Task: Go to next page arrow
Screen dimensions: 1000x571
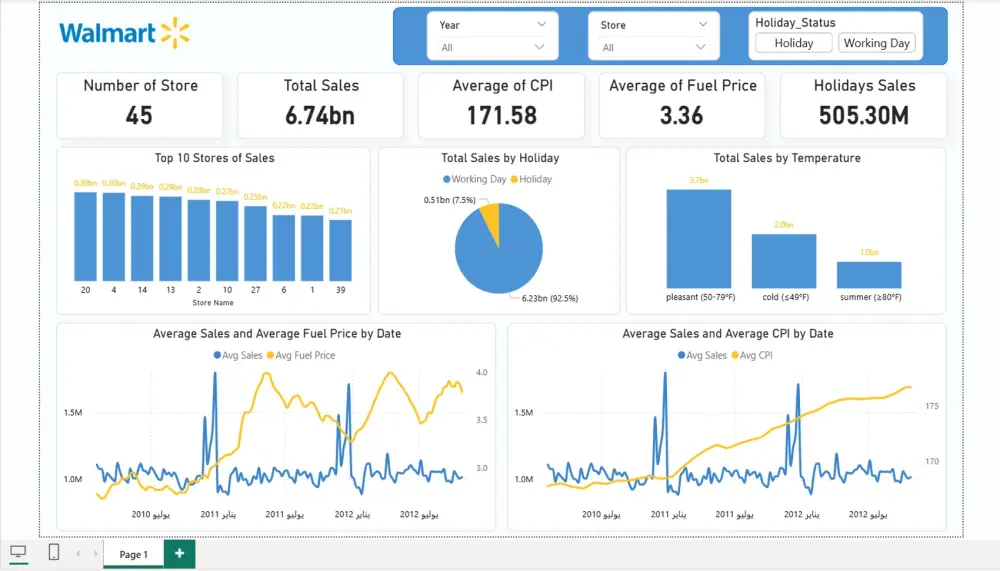Action: point(96,554)
